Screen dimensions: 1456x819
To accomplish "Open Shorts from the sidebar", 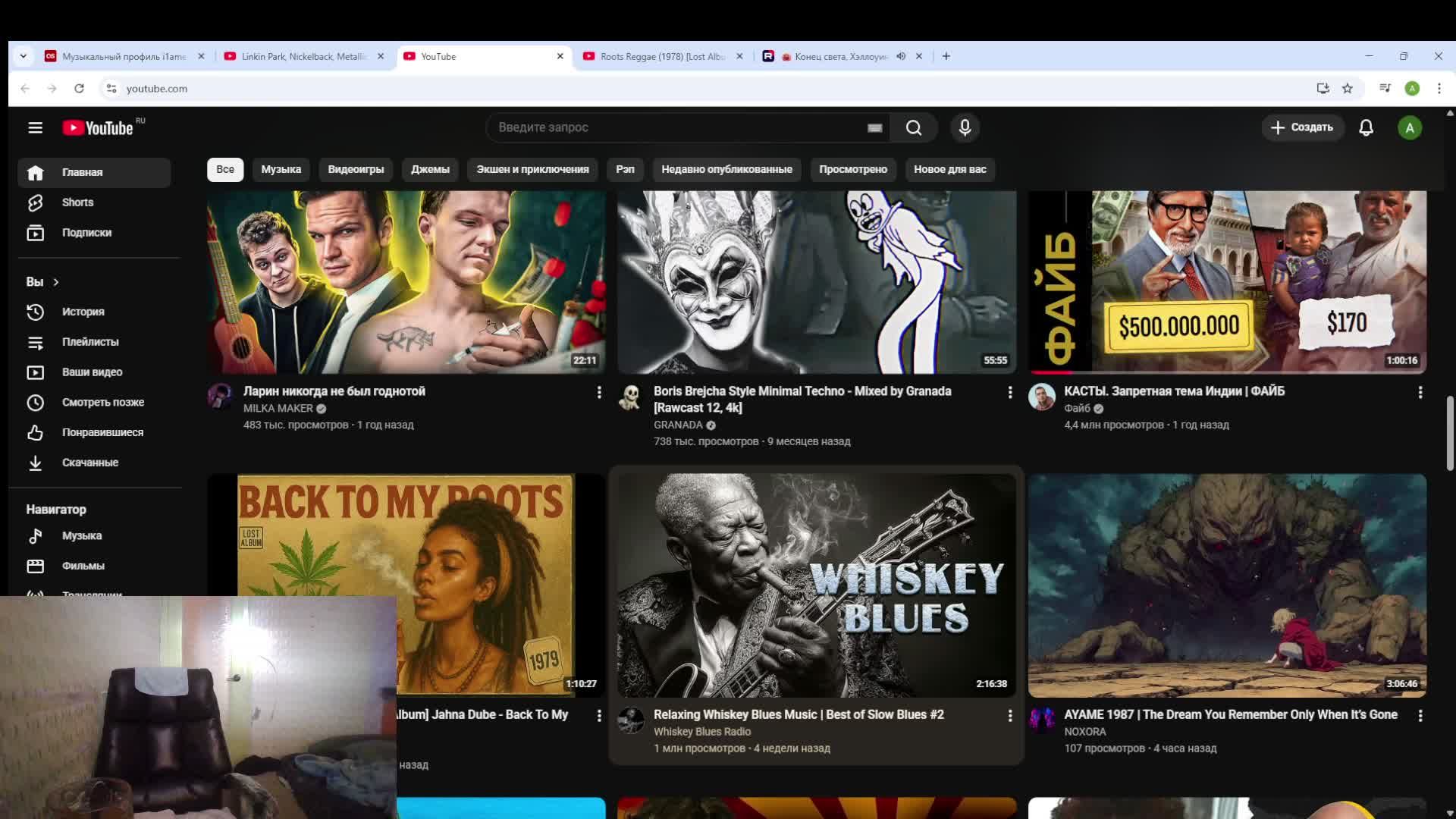I will 77,202.
